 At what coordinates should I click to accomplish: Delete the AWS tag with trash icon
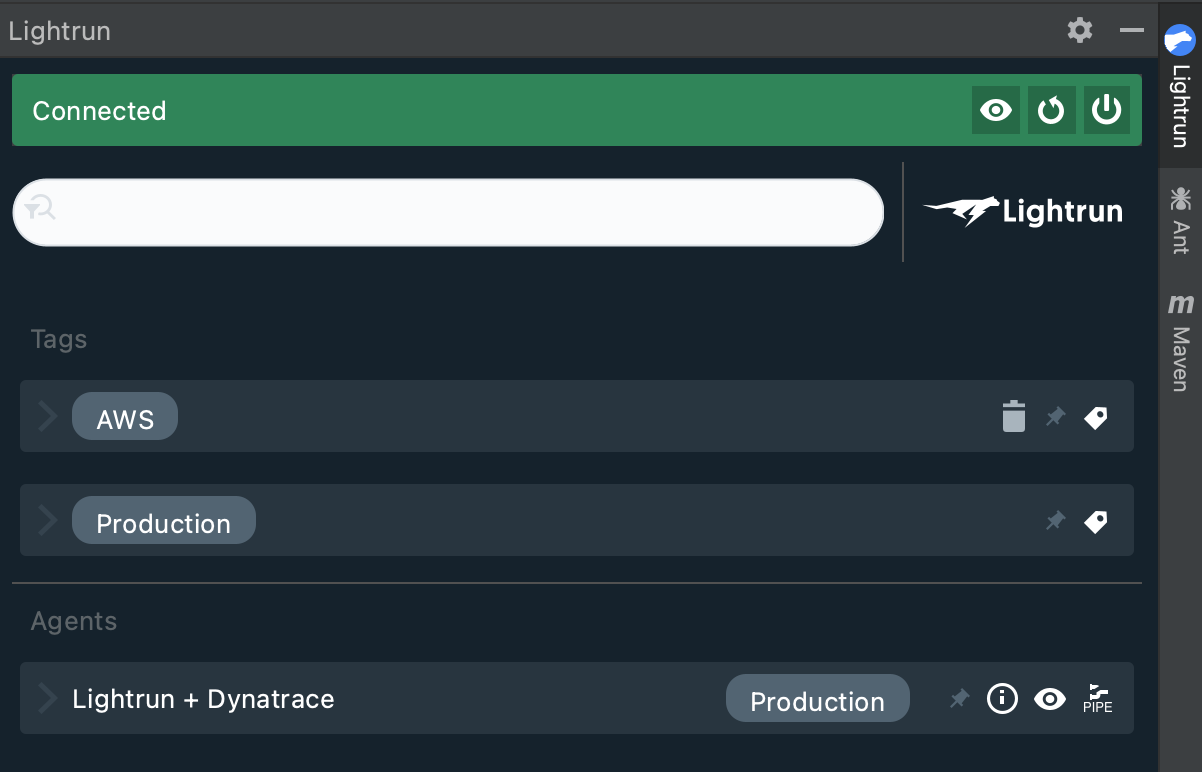tap(1014, 417)
